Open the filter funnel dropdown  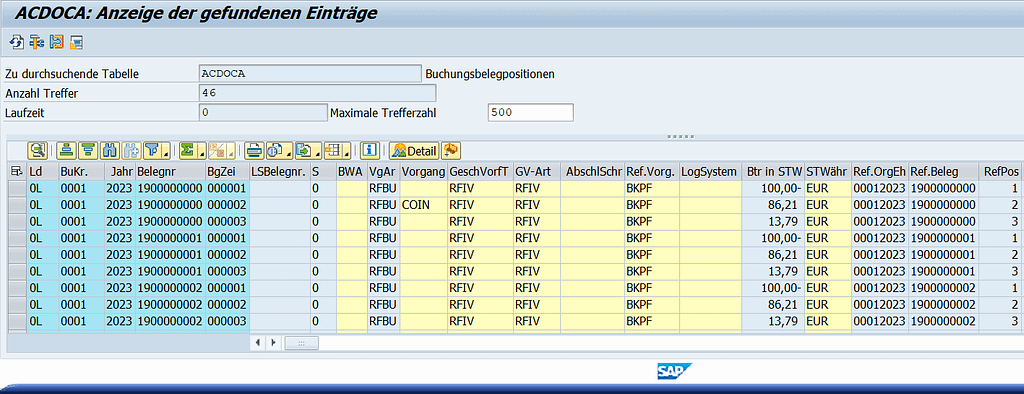point(156,151)
